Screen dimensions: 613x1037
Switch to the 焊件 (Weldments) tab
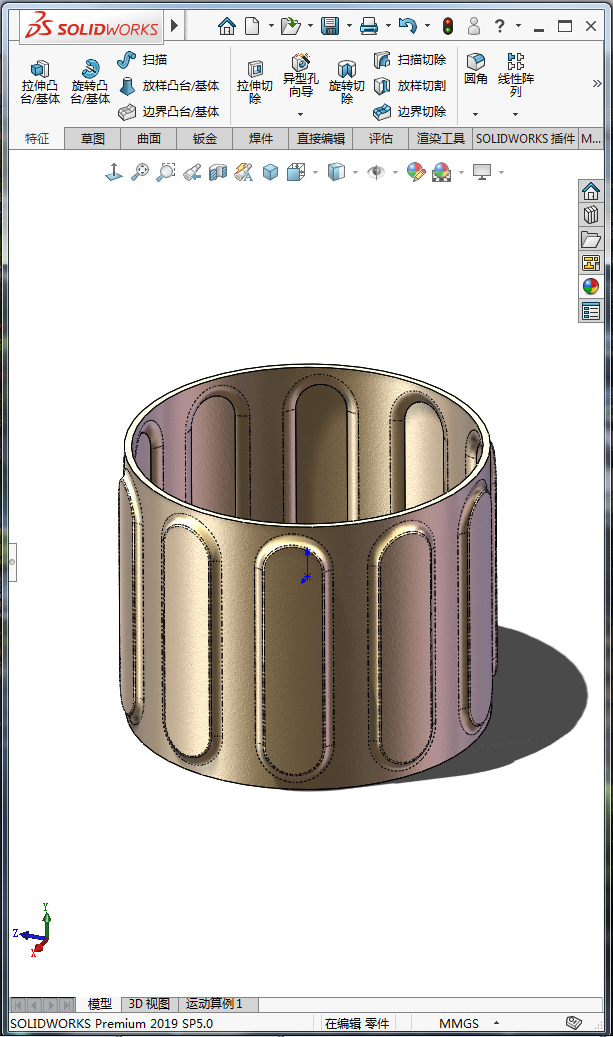pos(261,138)
